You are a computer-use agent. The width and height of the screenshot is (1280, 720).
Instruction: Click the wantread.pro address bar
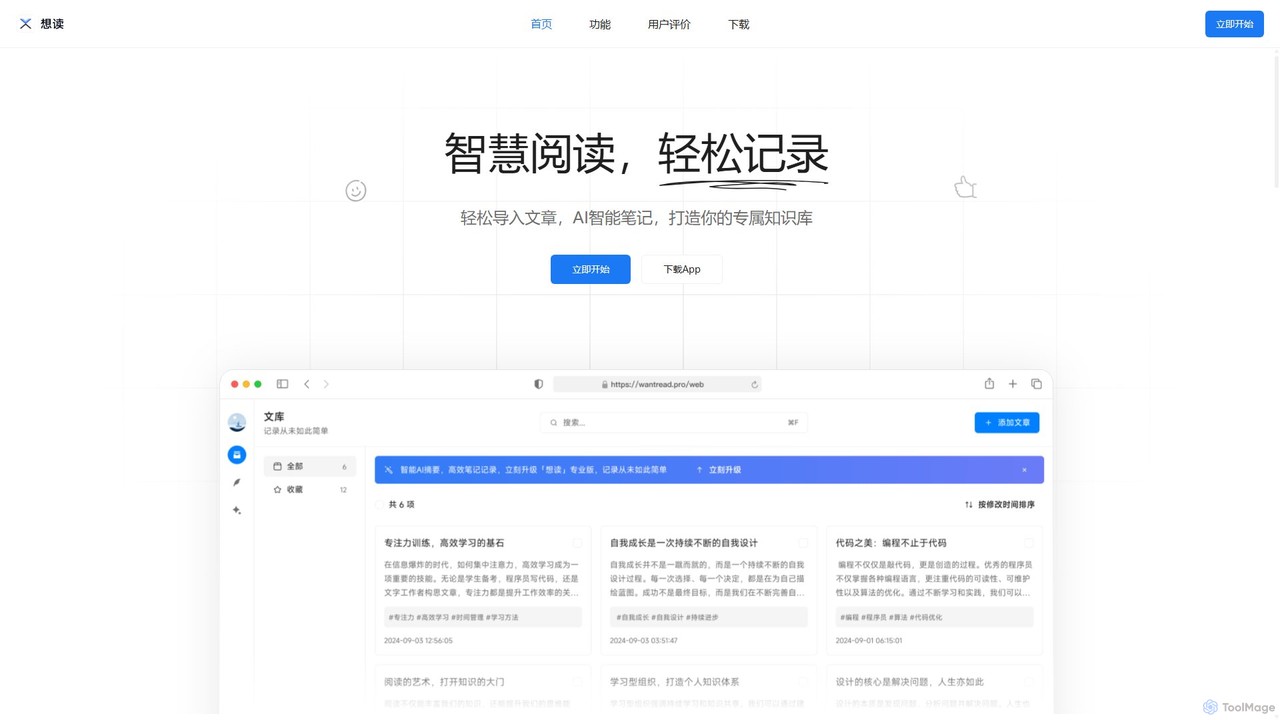coord(657,384)
